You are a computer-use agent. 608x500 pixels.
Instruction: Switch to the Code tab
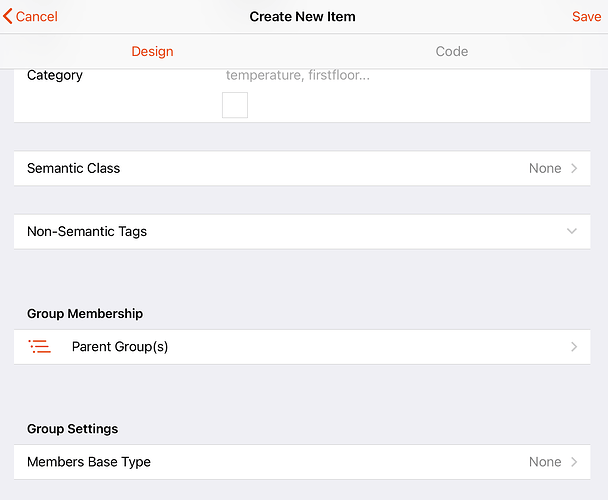[452, 51]
